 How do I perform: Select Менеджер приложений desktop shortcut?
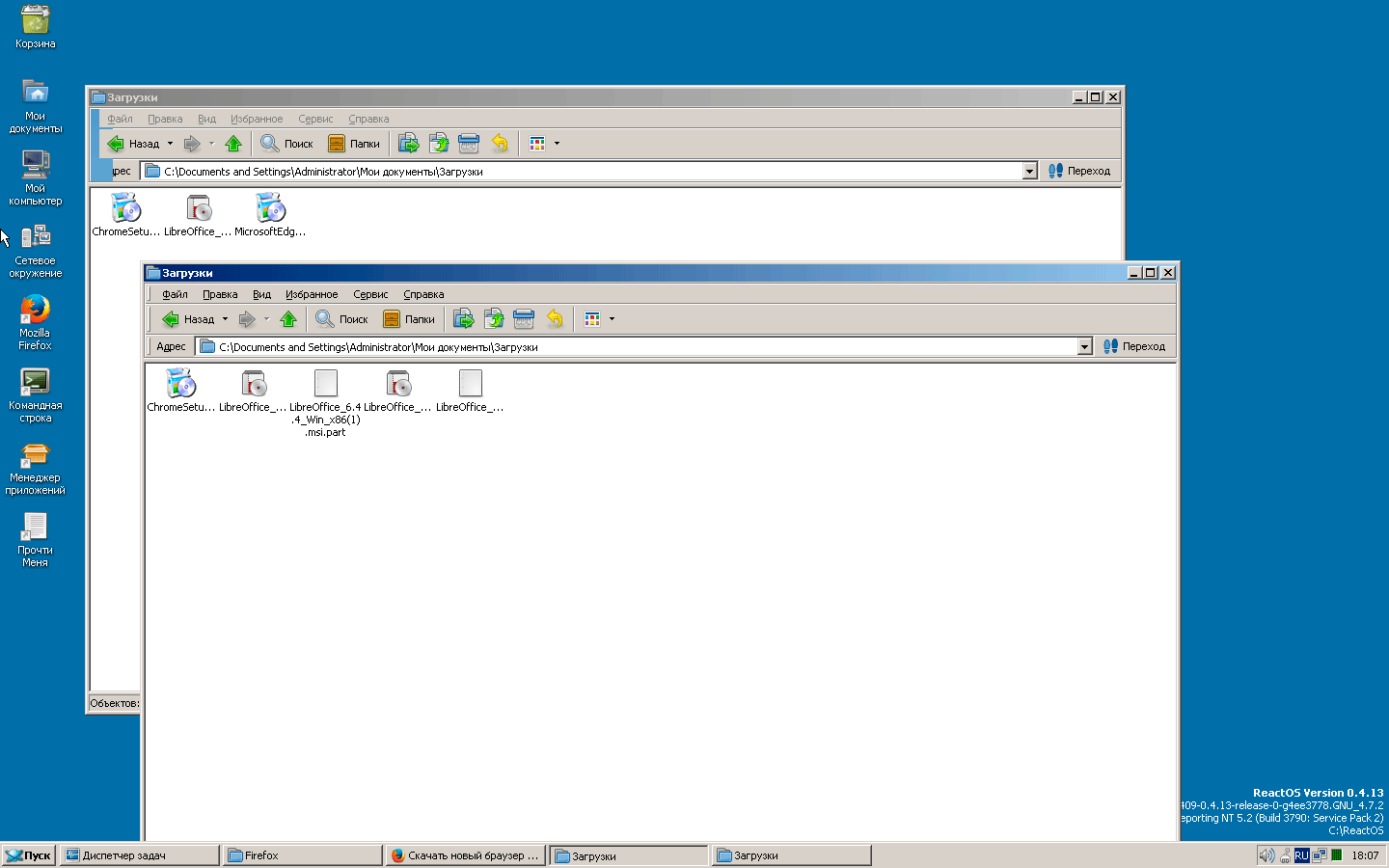click(35, 467)
